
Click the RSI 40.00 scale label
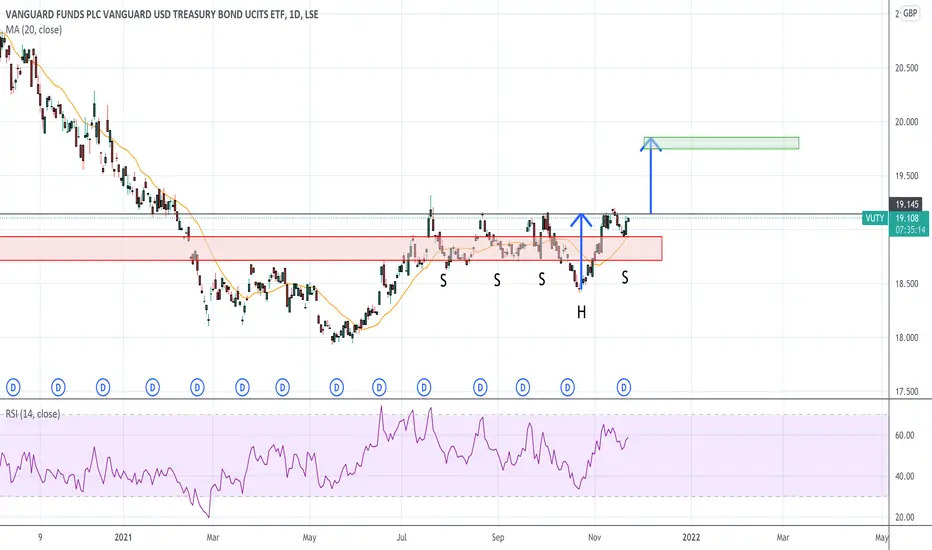(905, 476)
